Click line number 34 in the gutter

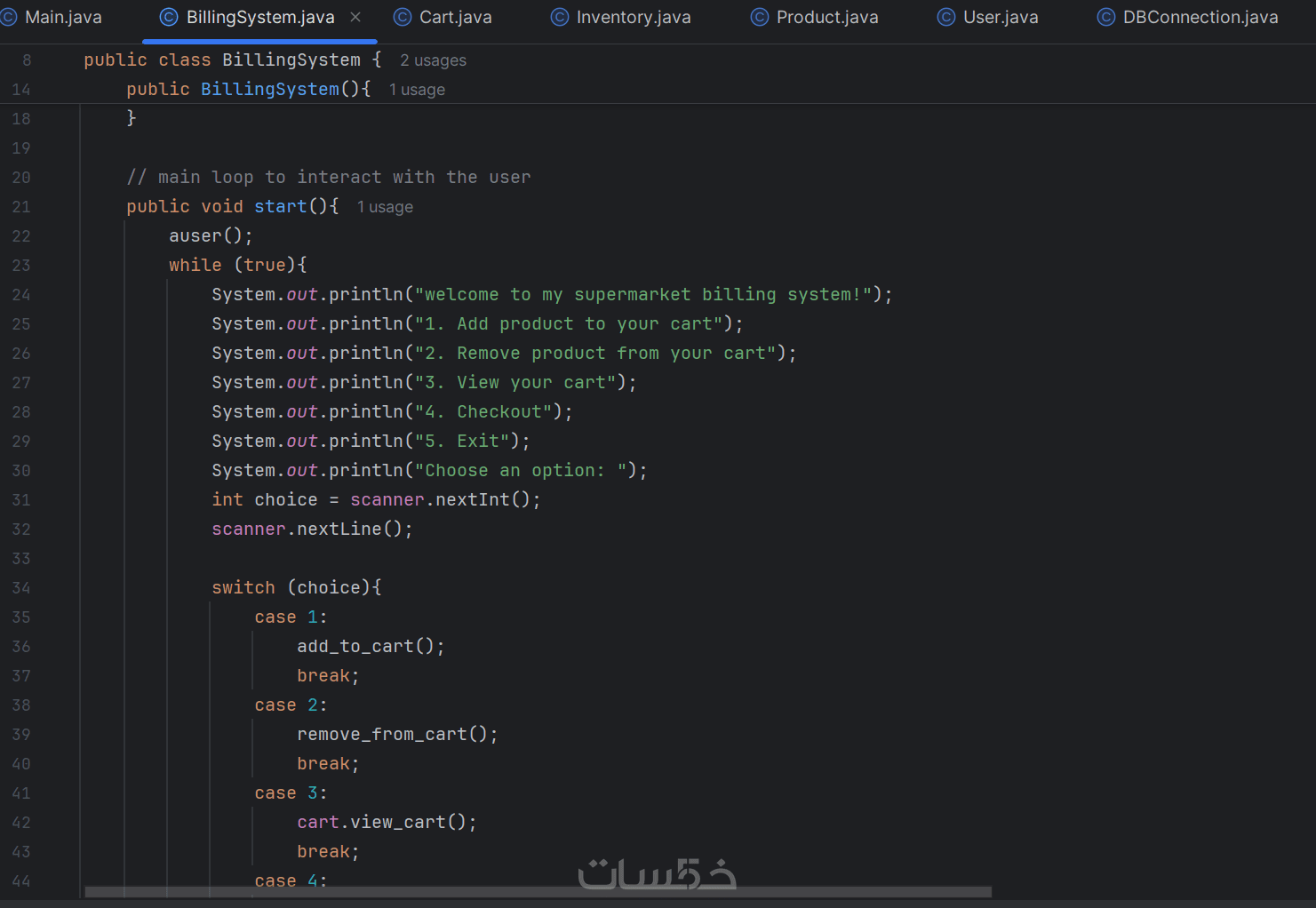point(21,588)
